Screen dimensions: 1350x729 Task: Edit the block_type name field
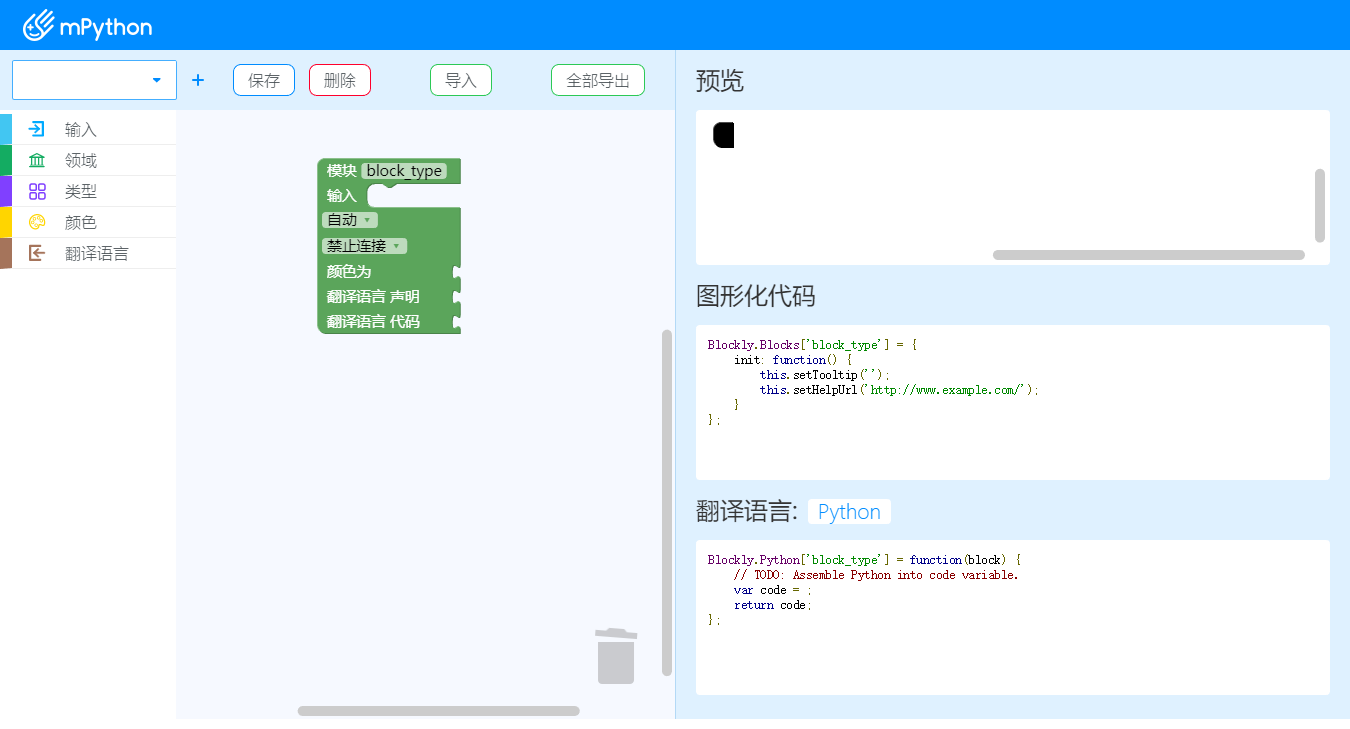coord(404,171)
